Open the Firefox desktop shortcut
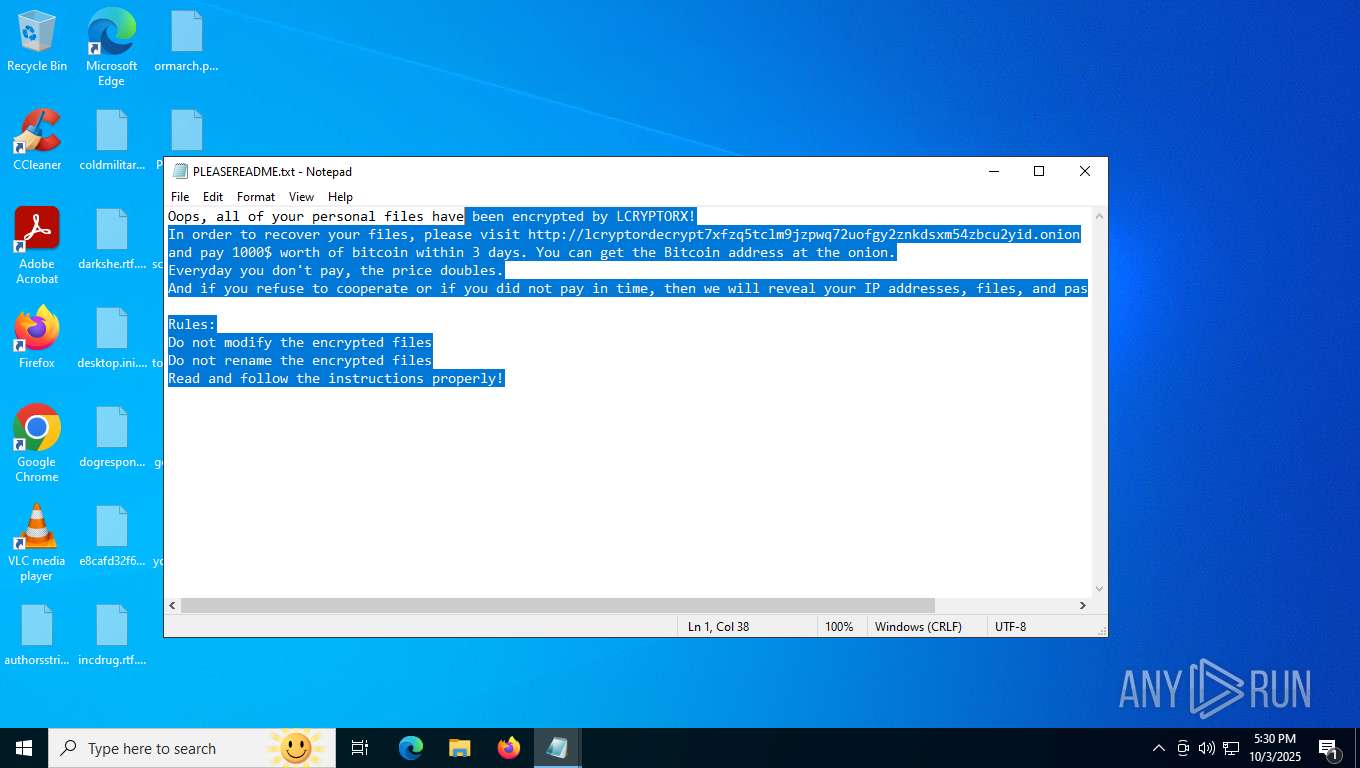The image size is (1360, 768). 37,338
